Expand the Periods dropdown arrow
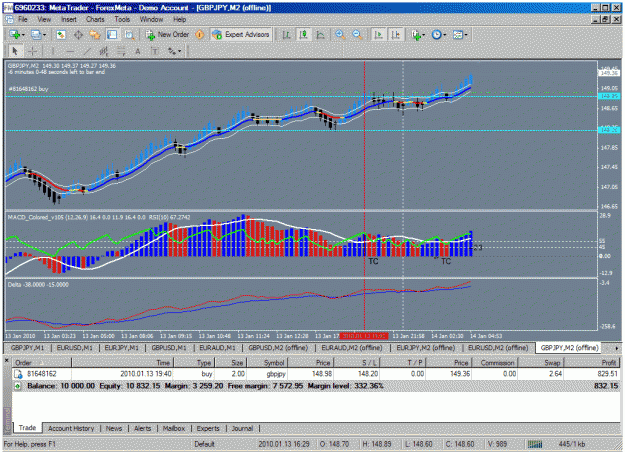Screen dimensions: 625x452 (x=444, y=35)
